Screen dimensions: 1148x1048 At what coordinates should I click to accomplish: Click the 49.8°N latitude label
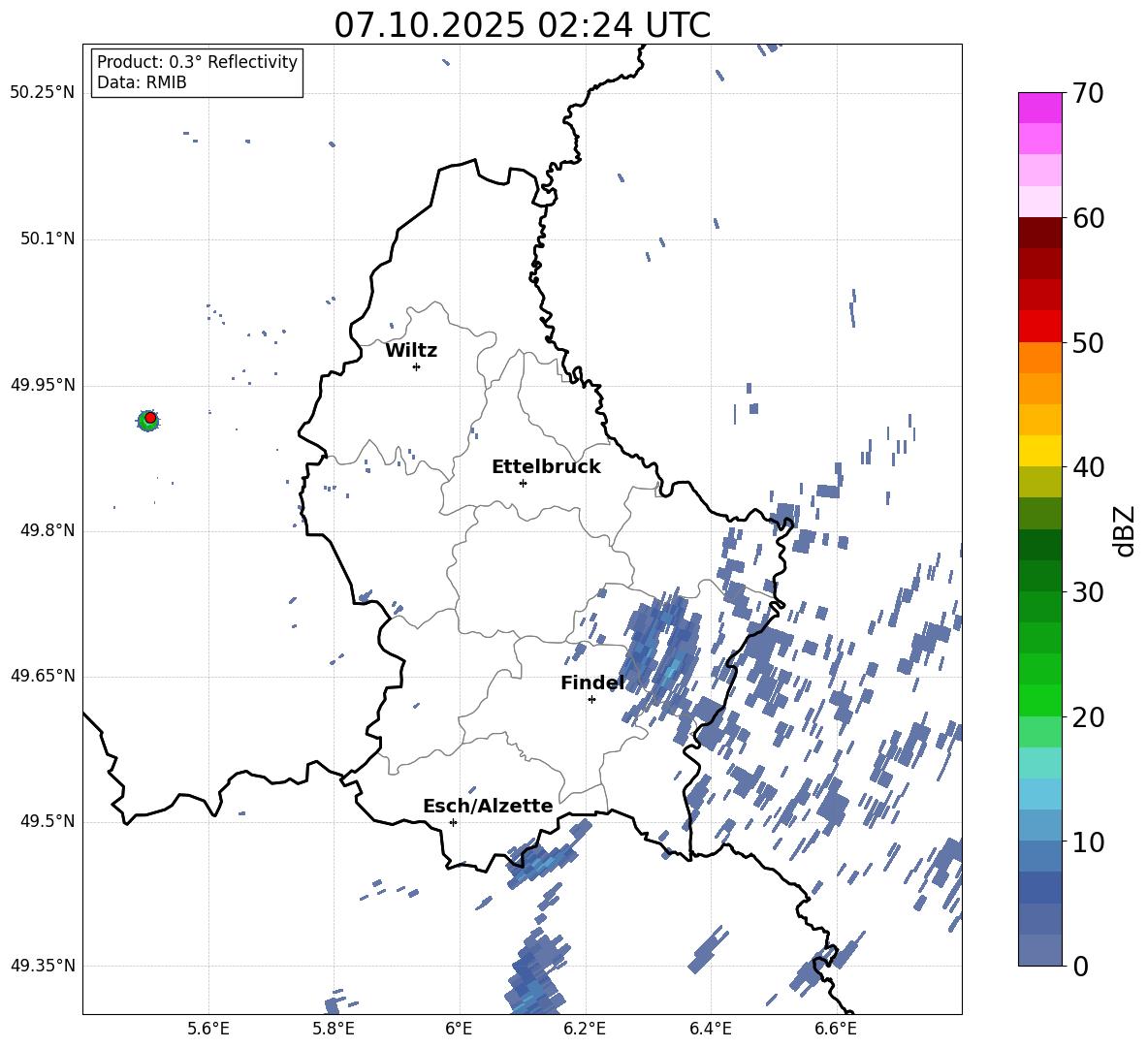point(48,530)
